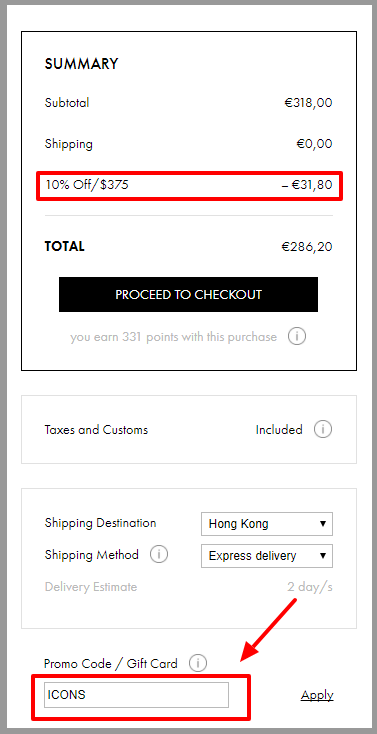The height and width of the screenshot is (734, 377).
Task: Click the you earn 331 points text
Action: [173, 337]
